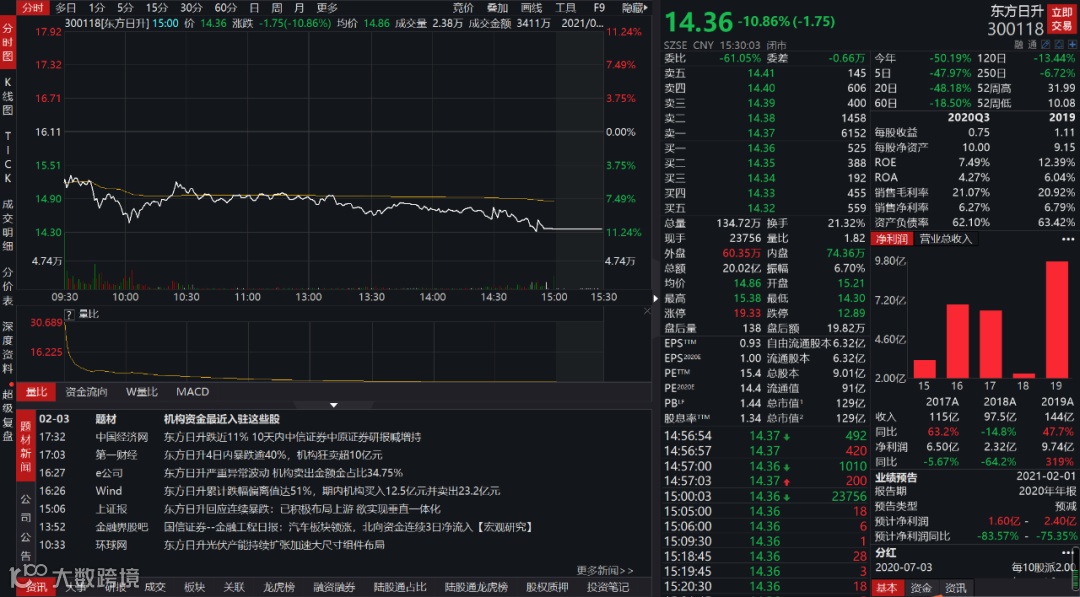
Task: Switch to the weekly 周 chart
Action: [276, 8]
